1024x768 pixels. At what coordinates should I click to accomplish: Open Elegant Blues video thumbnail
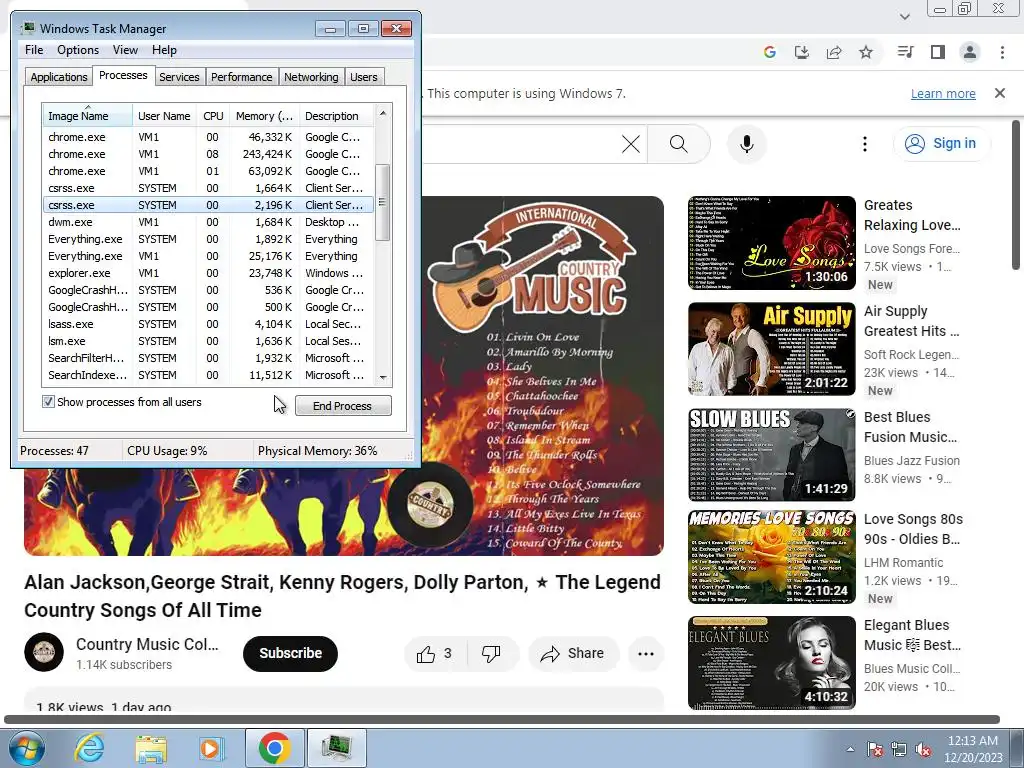[x=771, y=663]
